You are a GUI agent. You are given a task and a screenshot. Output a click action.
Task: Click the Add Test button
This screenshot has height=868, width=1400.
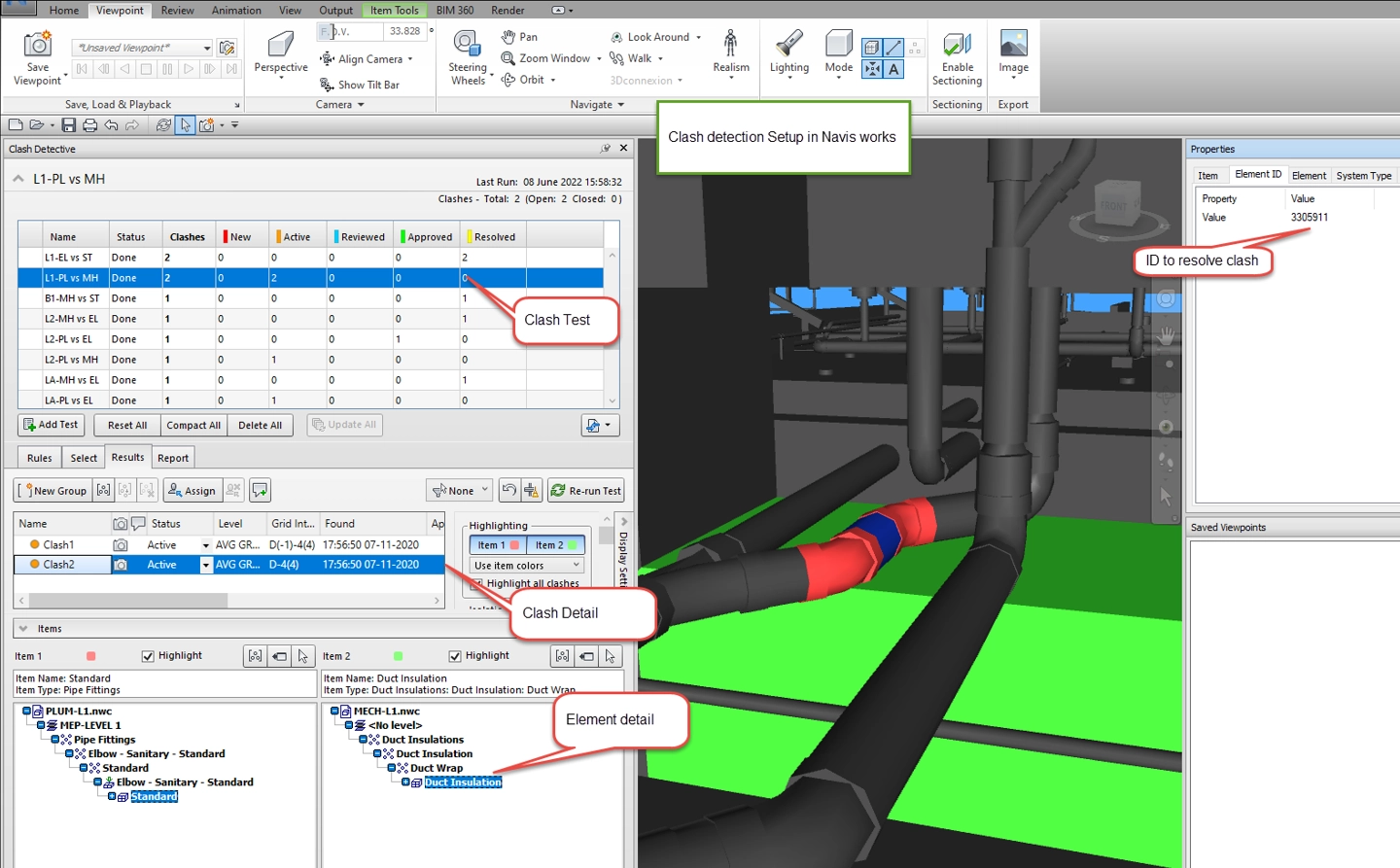[52, 425]
